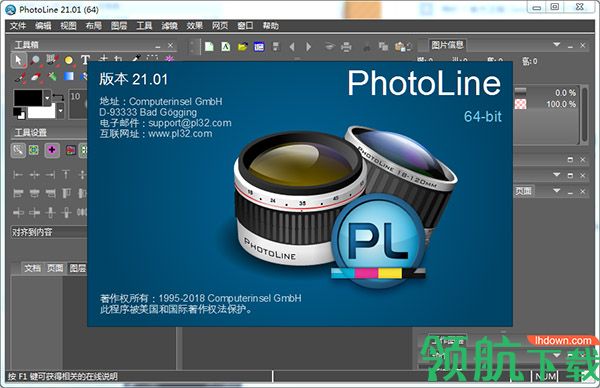Image resolution: width=600 pixels, height=388 pixels.
Task: Open the 图片信息 panel menu arrow
Action: [556, 45]
